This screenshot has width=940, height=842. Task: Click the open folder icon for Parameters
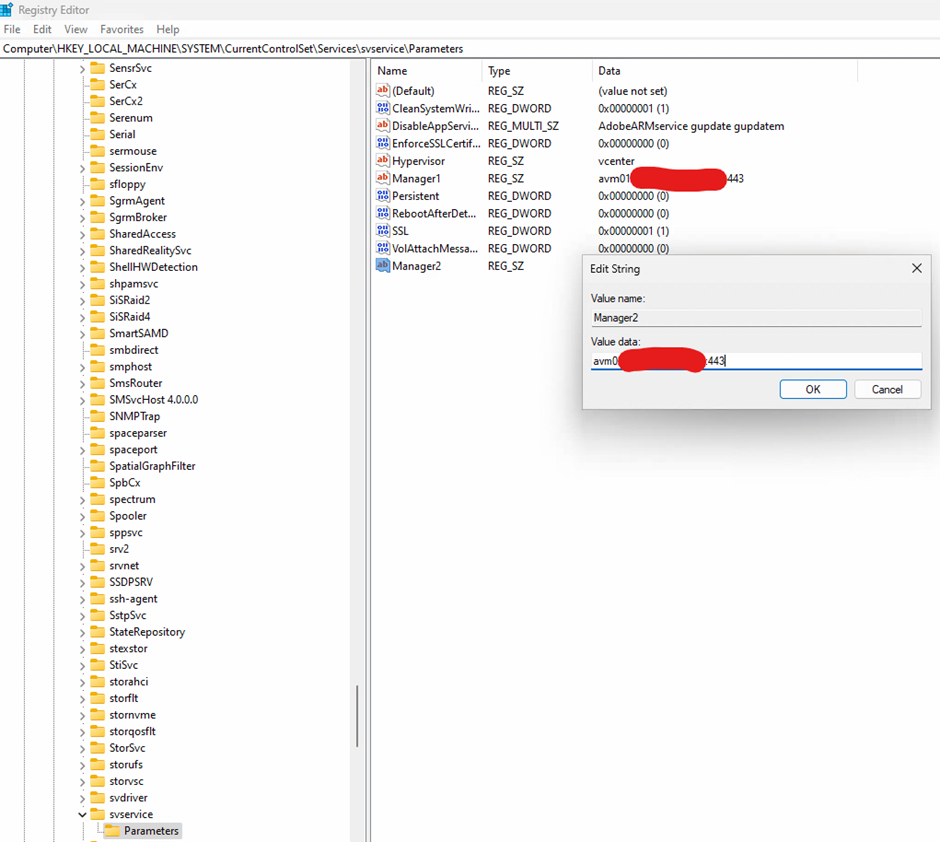click(112, 831)
